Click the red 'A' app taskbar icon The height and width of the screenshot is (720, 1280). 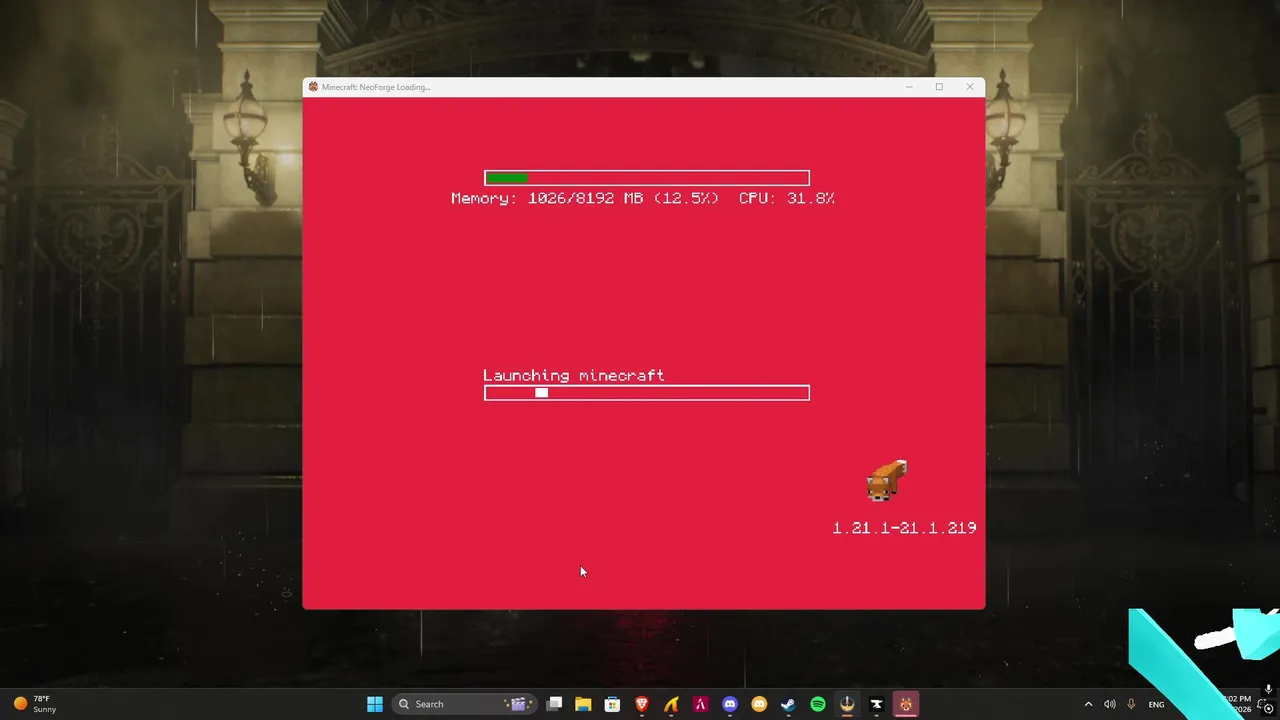pos(701,704)
